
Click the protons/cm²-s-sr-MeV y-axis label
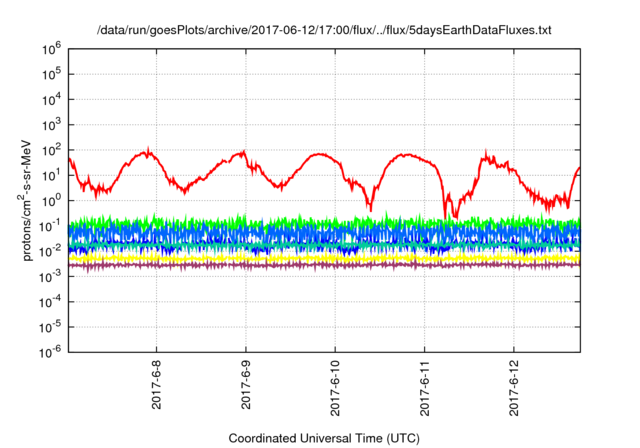[x=29, y=199]
